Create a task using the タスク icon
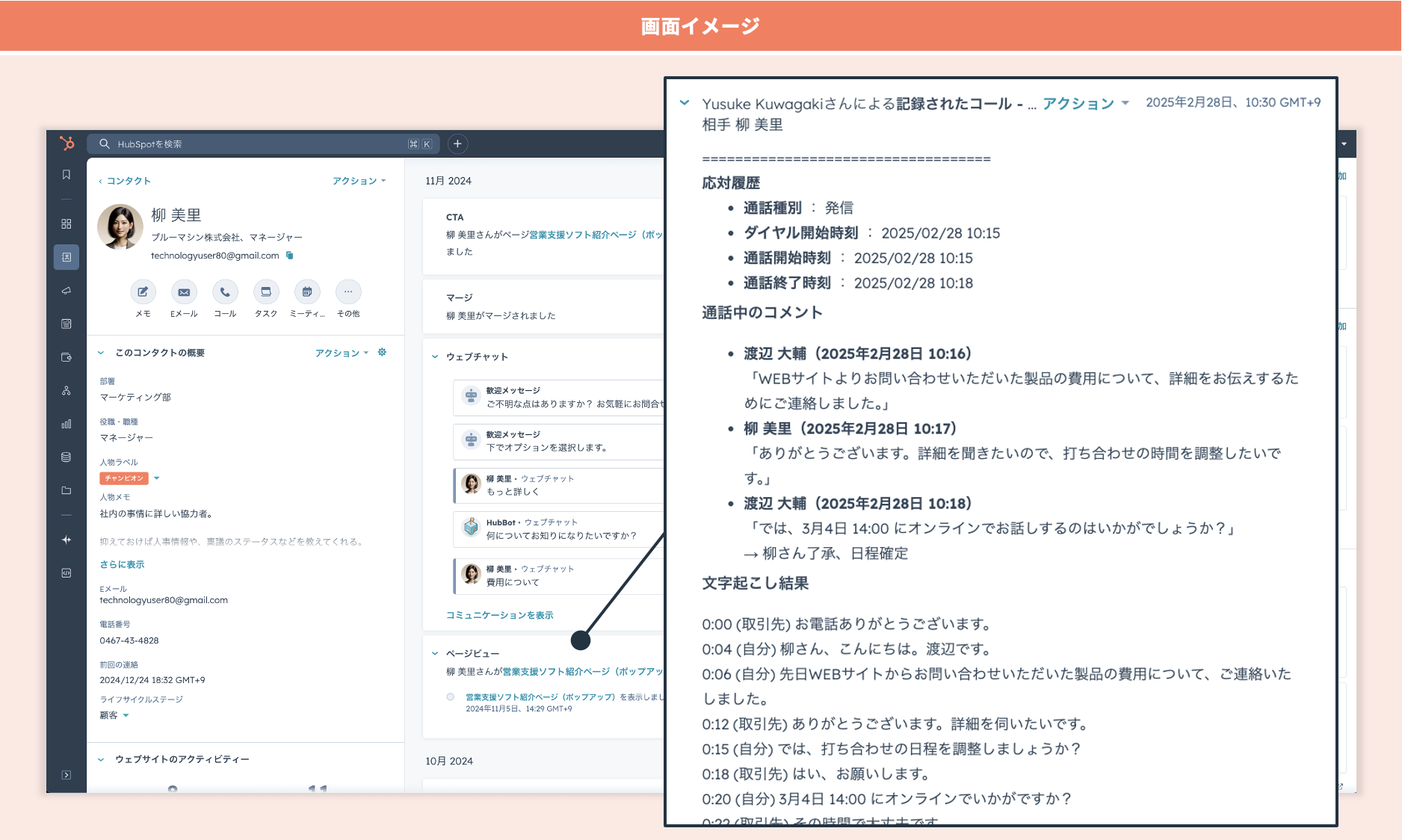The height and width of the screenshot is (840, 1402). click(x=265, y=292)
